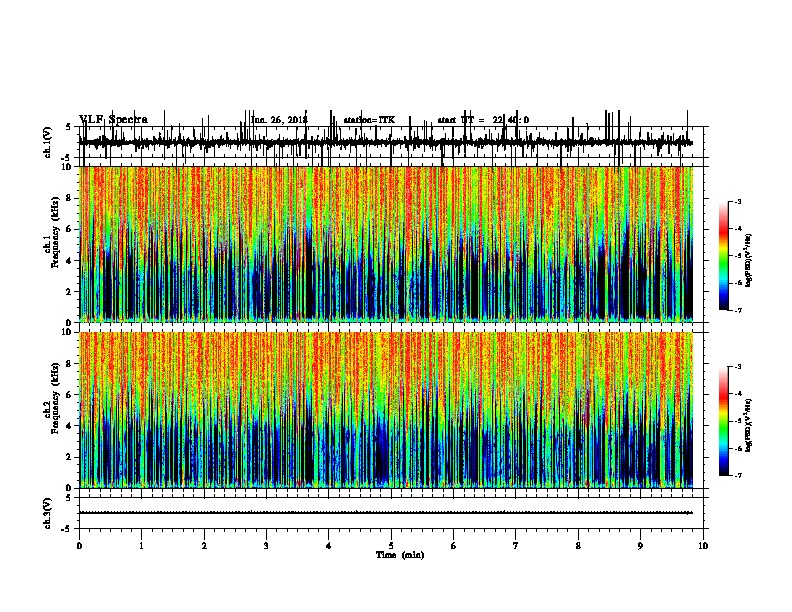792x612 pixels.
Task: Click the ch.2 colorbar log(PSD) label
Action: pyautogui.click(x=748, y=425)
